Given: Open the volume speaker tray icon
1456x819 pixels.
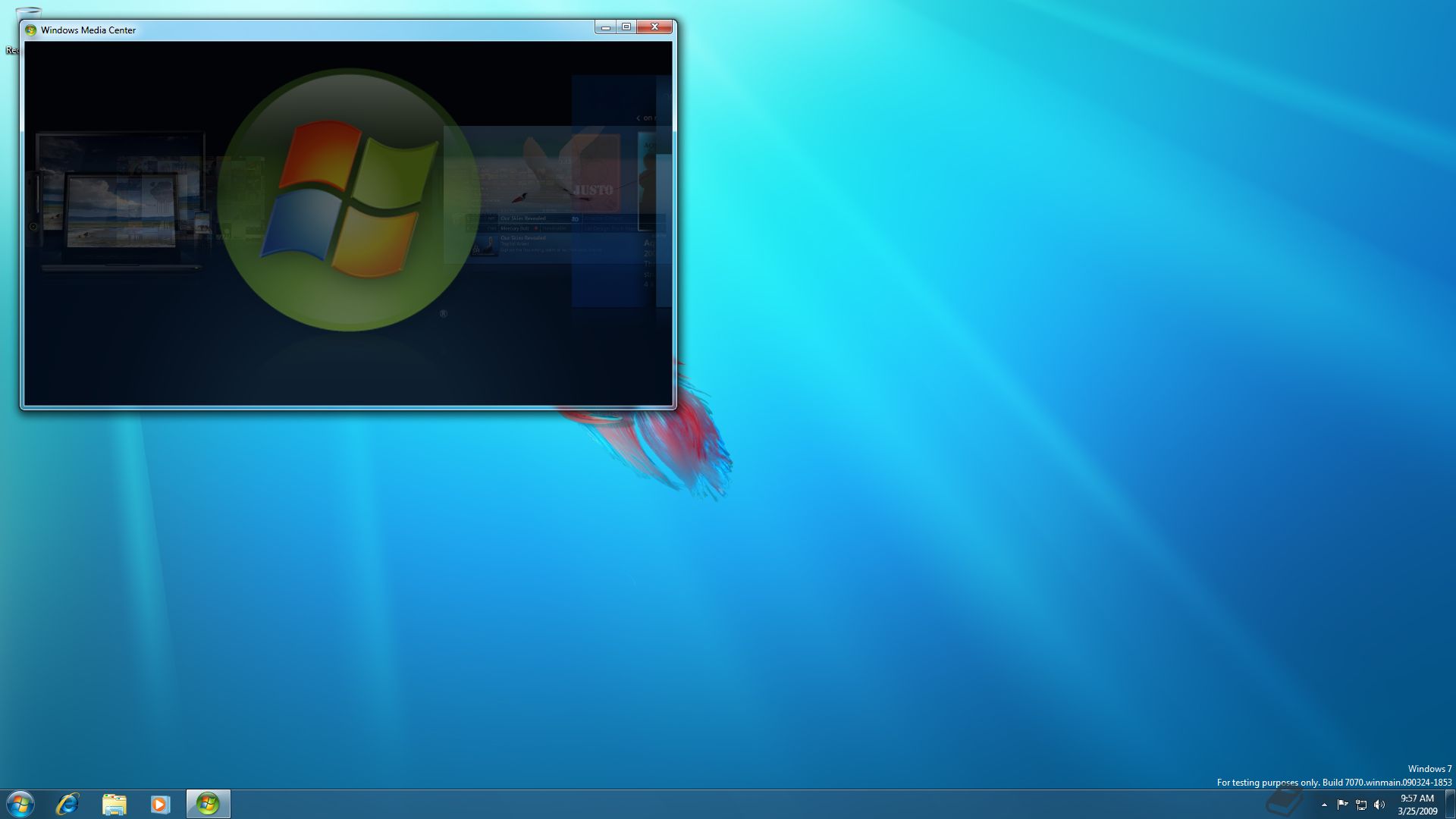Looking at the screenshot, I should (1379, 805).
